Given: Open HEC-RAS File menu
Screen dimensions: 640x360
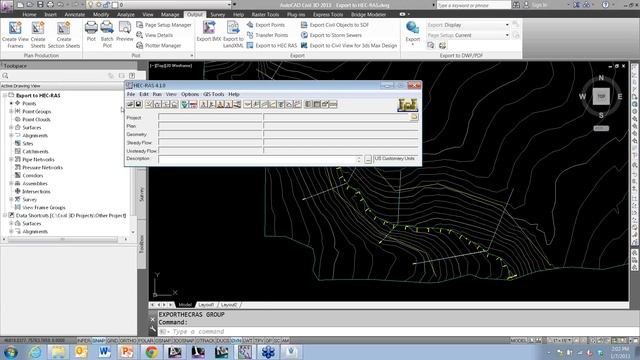Looking at the screenshot, I should tap(131, 94).
